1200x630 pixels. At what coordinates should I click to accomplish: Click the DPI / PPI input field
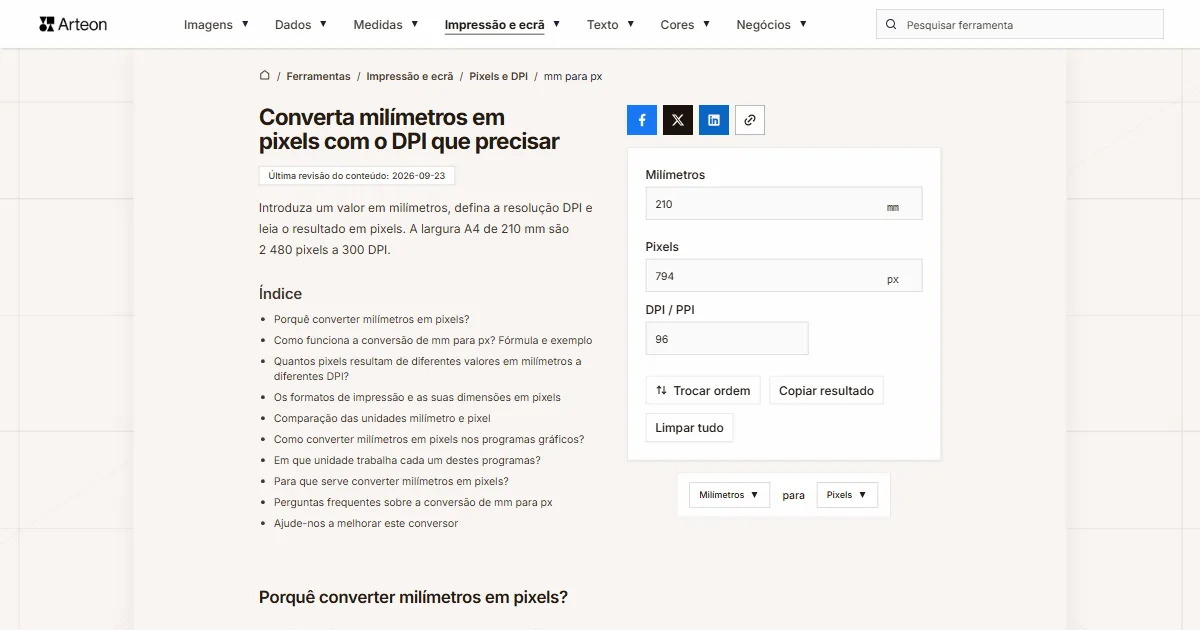pyautogui.click(x=727, y=339)
